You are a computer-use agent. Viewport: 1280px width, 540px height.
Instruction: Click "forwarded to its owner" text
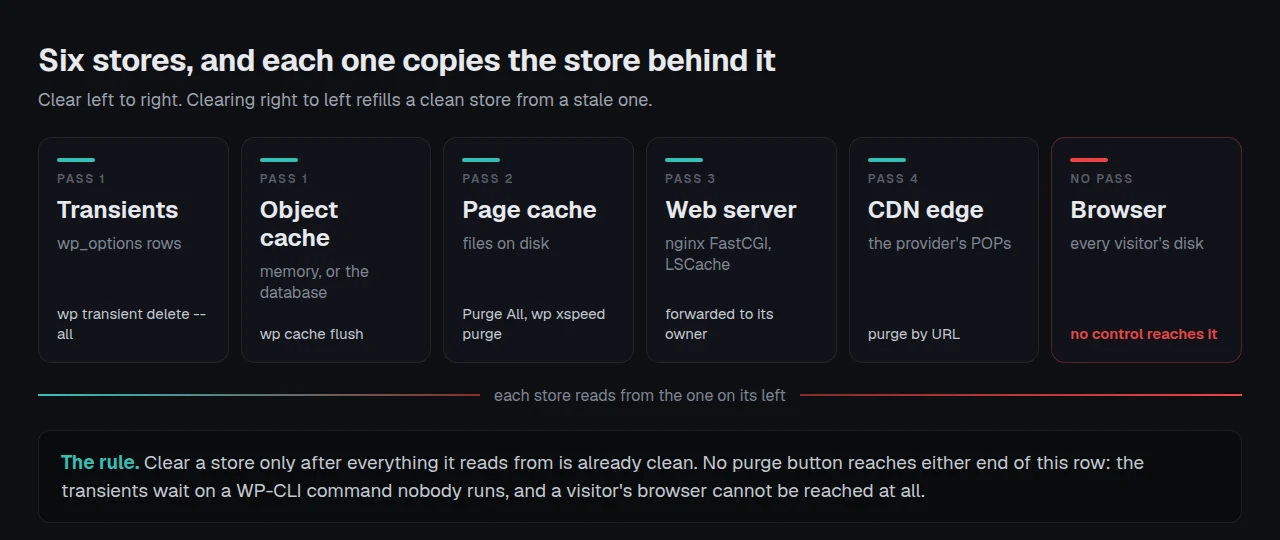(720, 324)
